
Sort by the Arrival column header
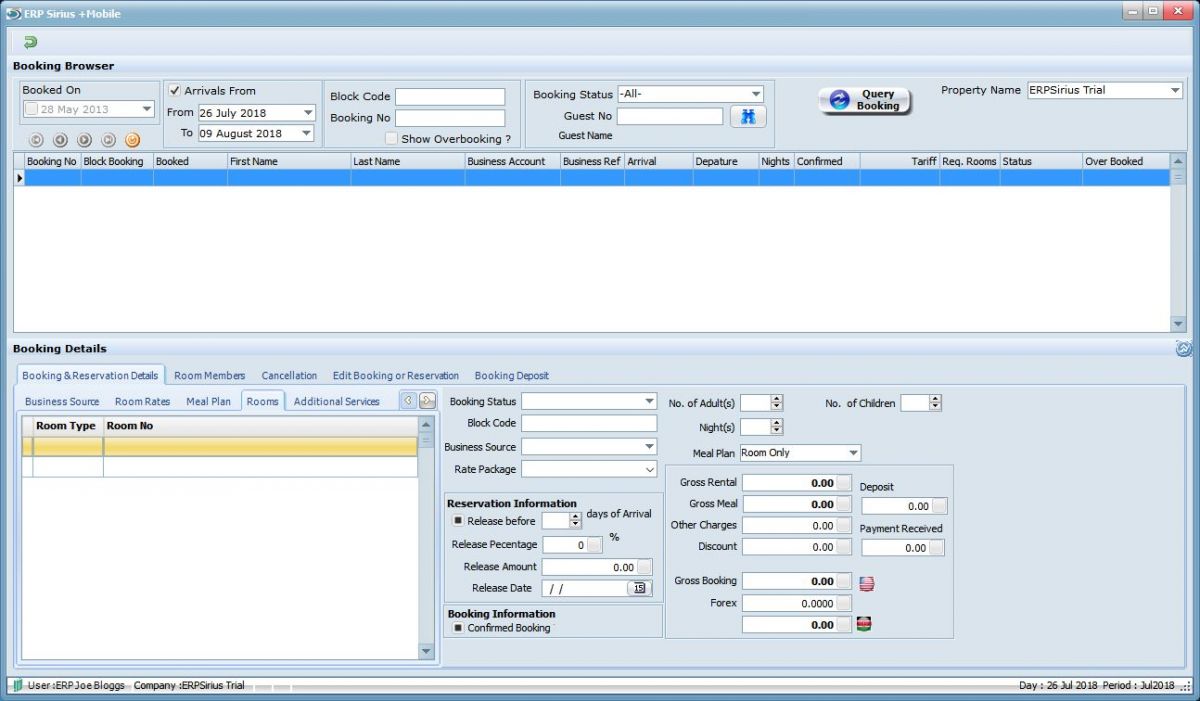(x=659, y=161)
